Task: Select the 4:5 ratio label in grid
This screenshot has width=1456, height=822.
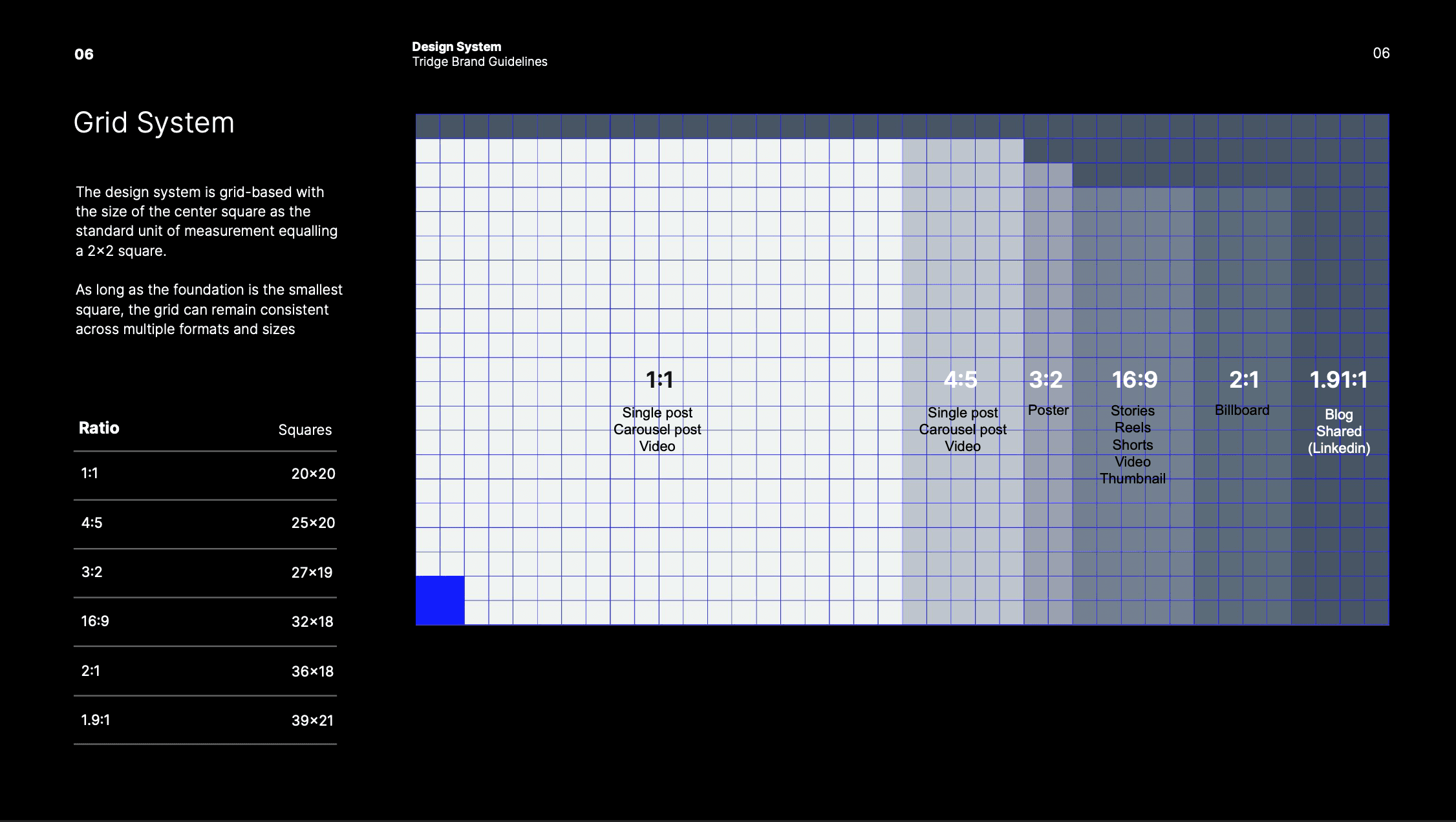Action: 961,380
